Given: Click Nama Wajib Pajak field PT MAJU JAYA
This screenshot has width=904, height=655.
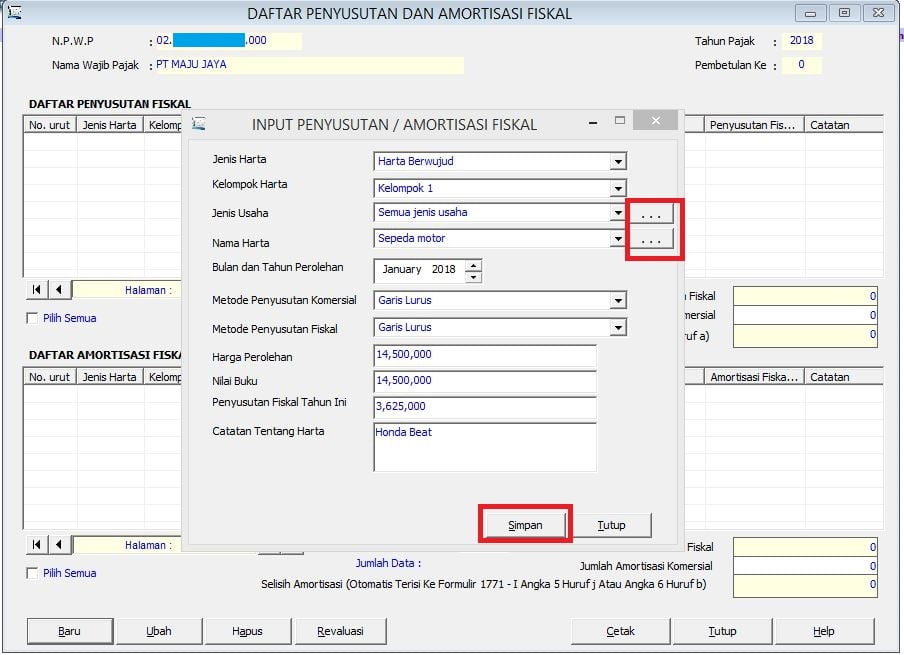Looking at the screenshot, I should pyautogui.click(x=309, y=65).
